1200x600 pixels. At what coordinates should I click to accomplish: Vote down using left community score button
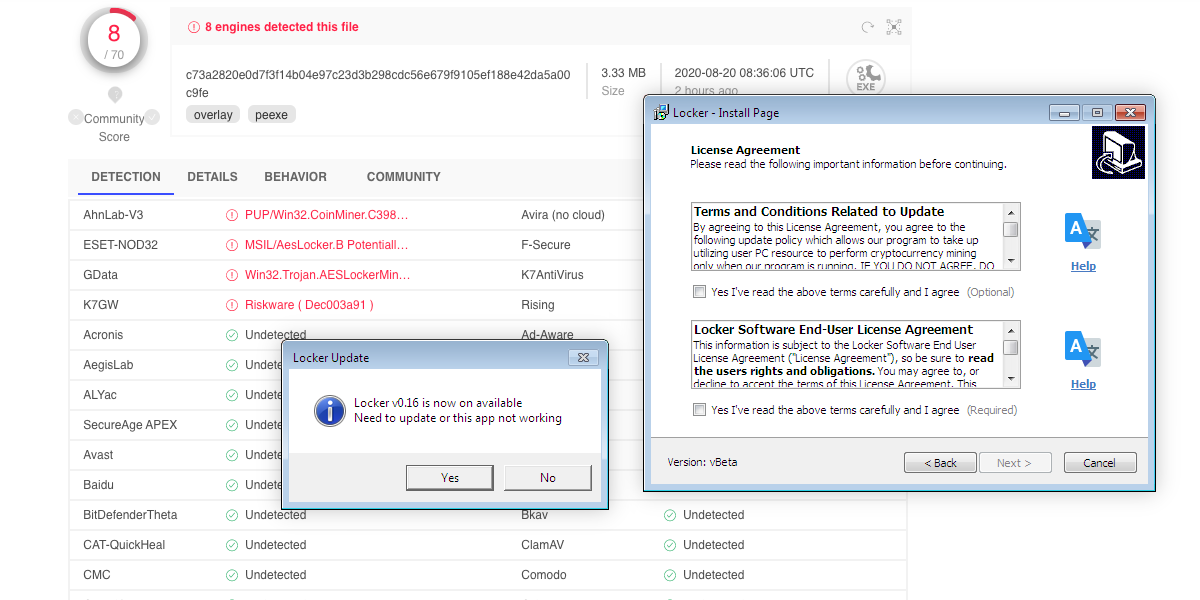point(76,117)
